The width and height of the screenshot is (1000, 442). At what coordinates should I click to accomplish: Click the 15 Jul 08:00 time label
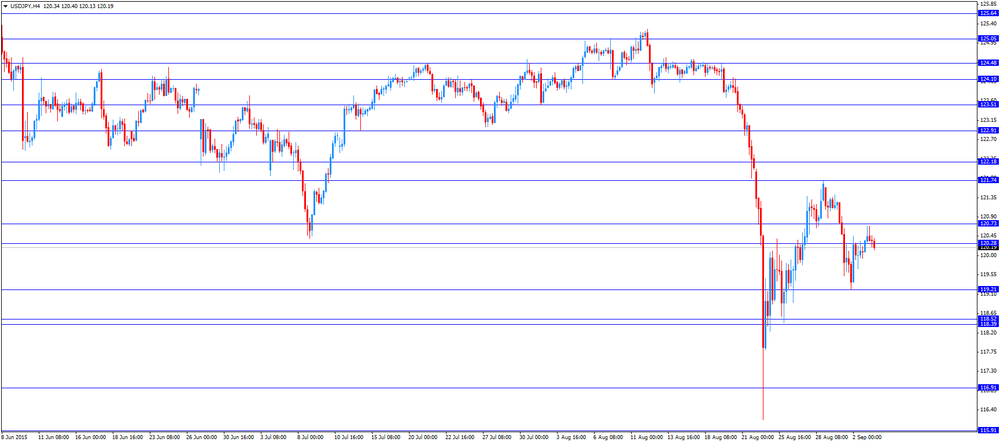click(x=386, y=438)
